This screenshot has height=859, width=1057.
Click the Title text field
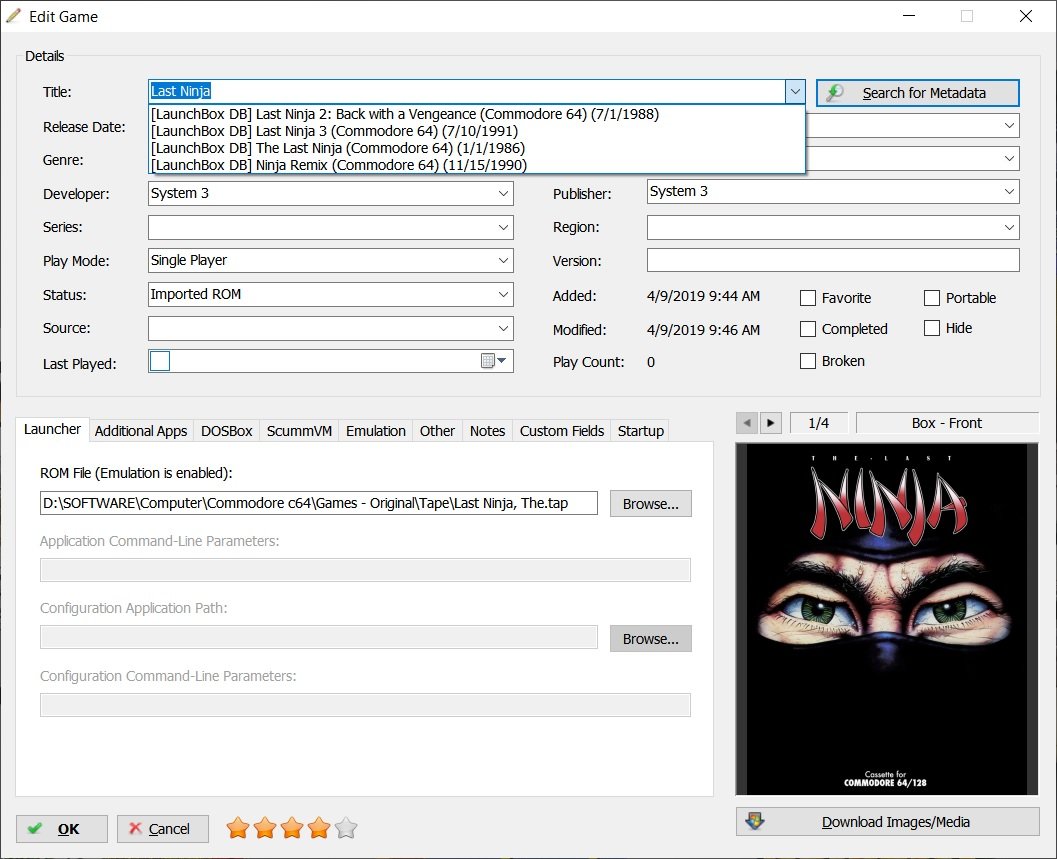[x=466, y=91]
